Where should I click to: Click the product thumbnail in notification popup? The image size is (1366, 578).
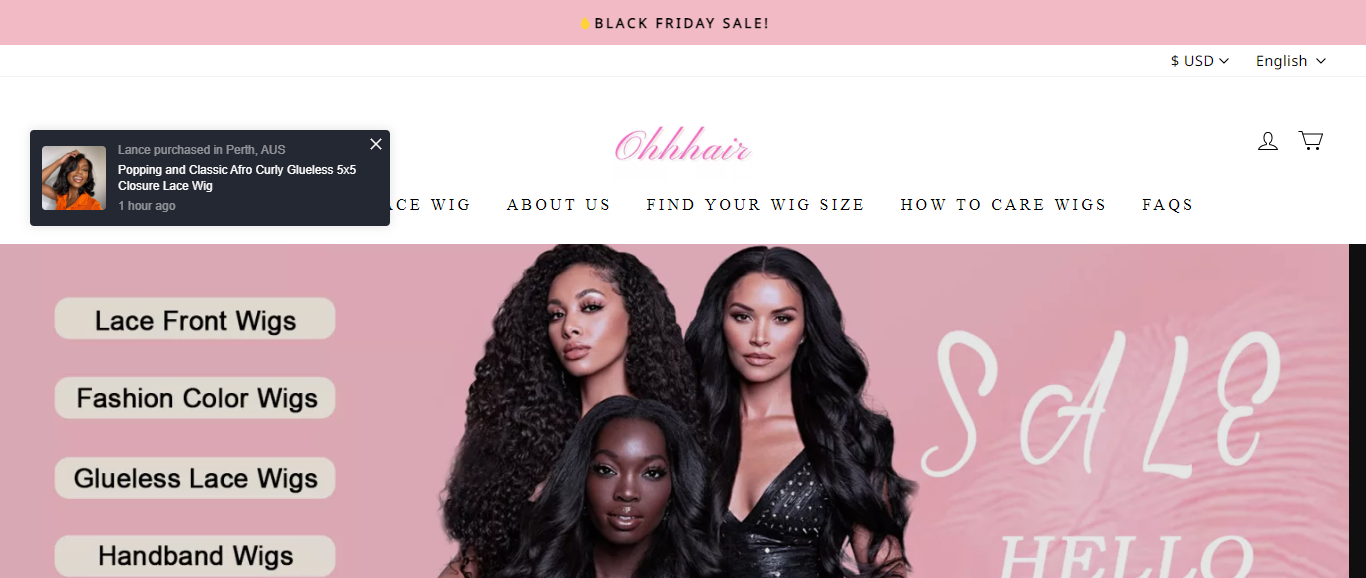[x=74, y=178]
